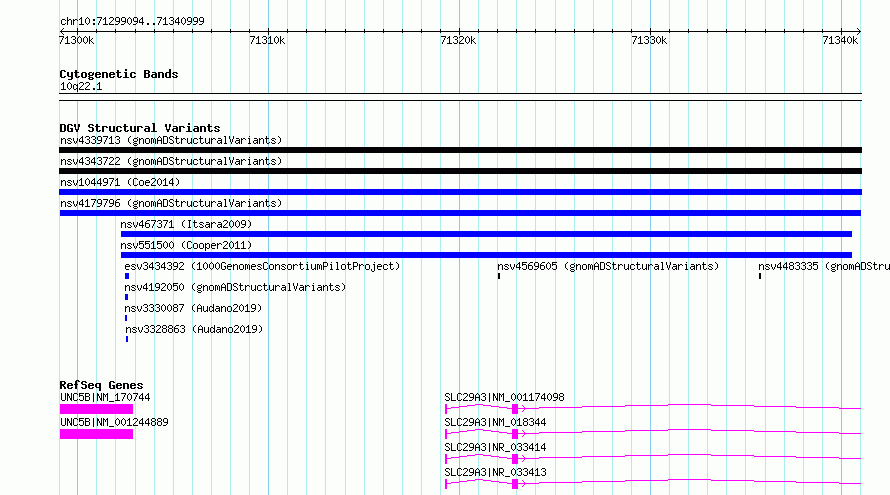
Task: Click the 71310k ruler tick label
Action: pos(267,40)
